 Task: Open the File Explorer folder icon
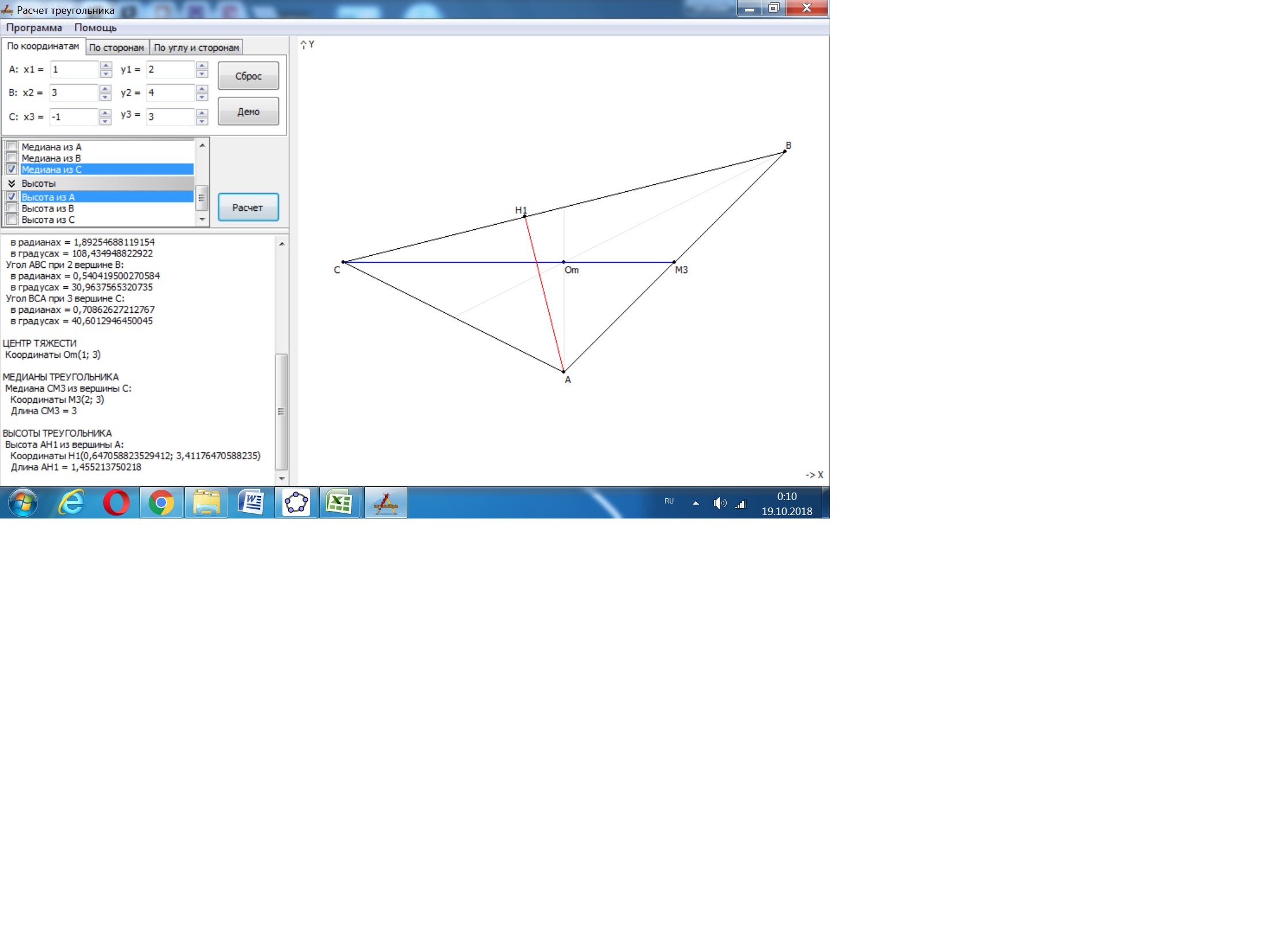tap(206, 503)
